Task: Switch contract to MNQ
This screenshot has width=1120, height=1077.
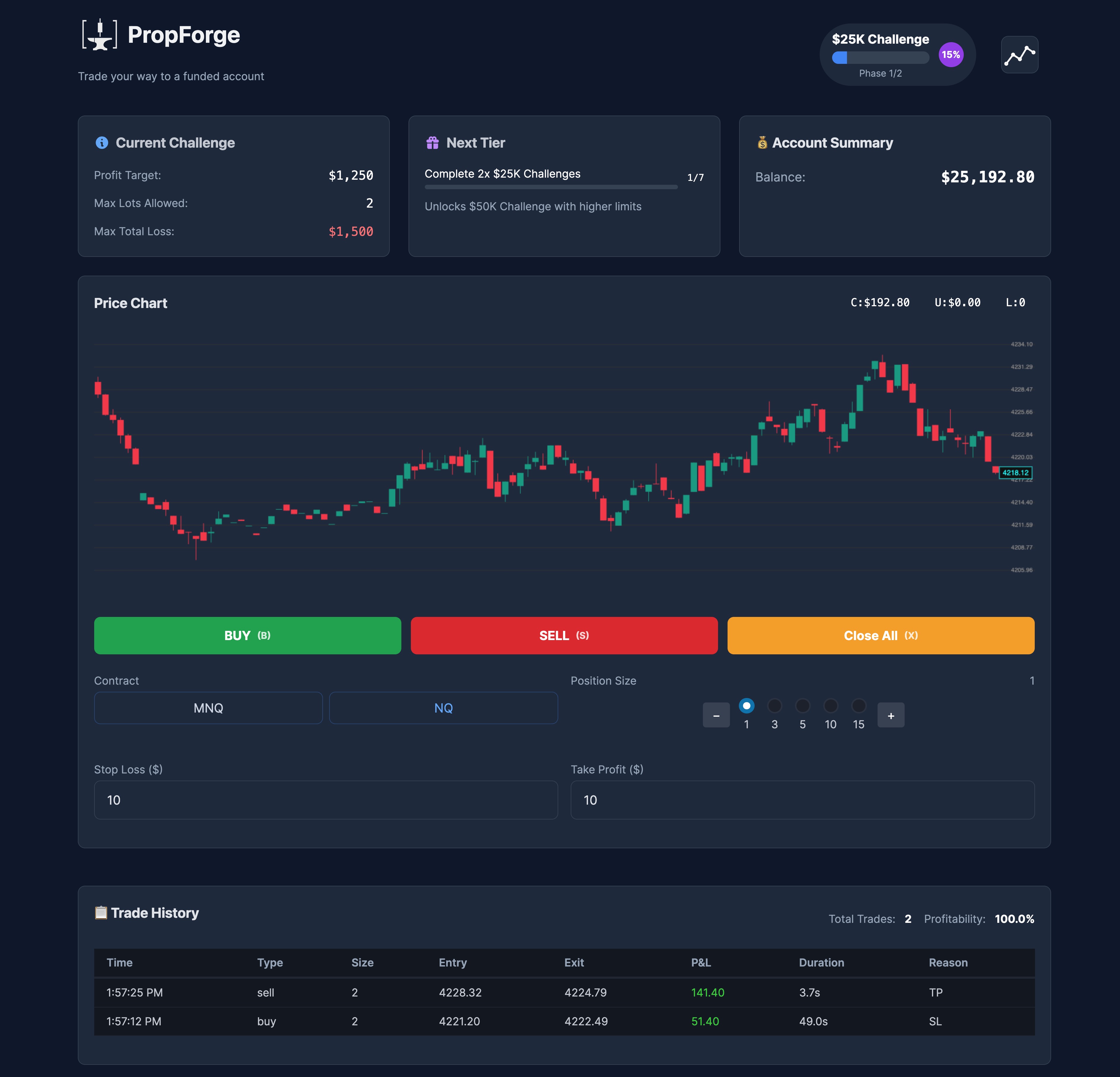Action: click(208, 708)
